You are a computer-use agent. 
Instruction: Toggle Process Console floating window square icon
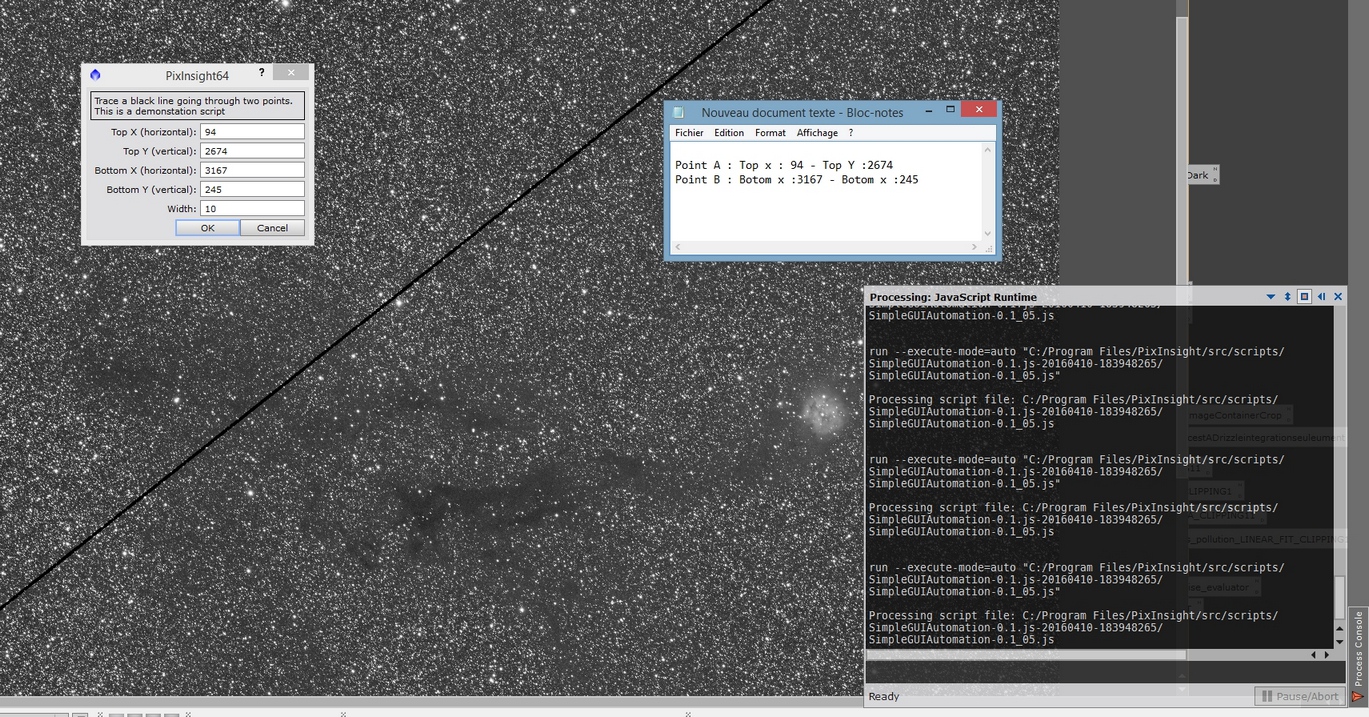point(1304,297)
